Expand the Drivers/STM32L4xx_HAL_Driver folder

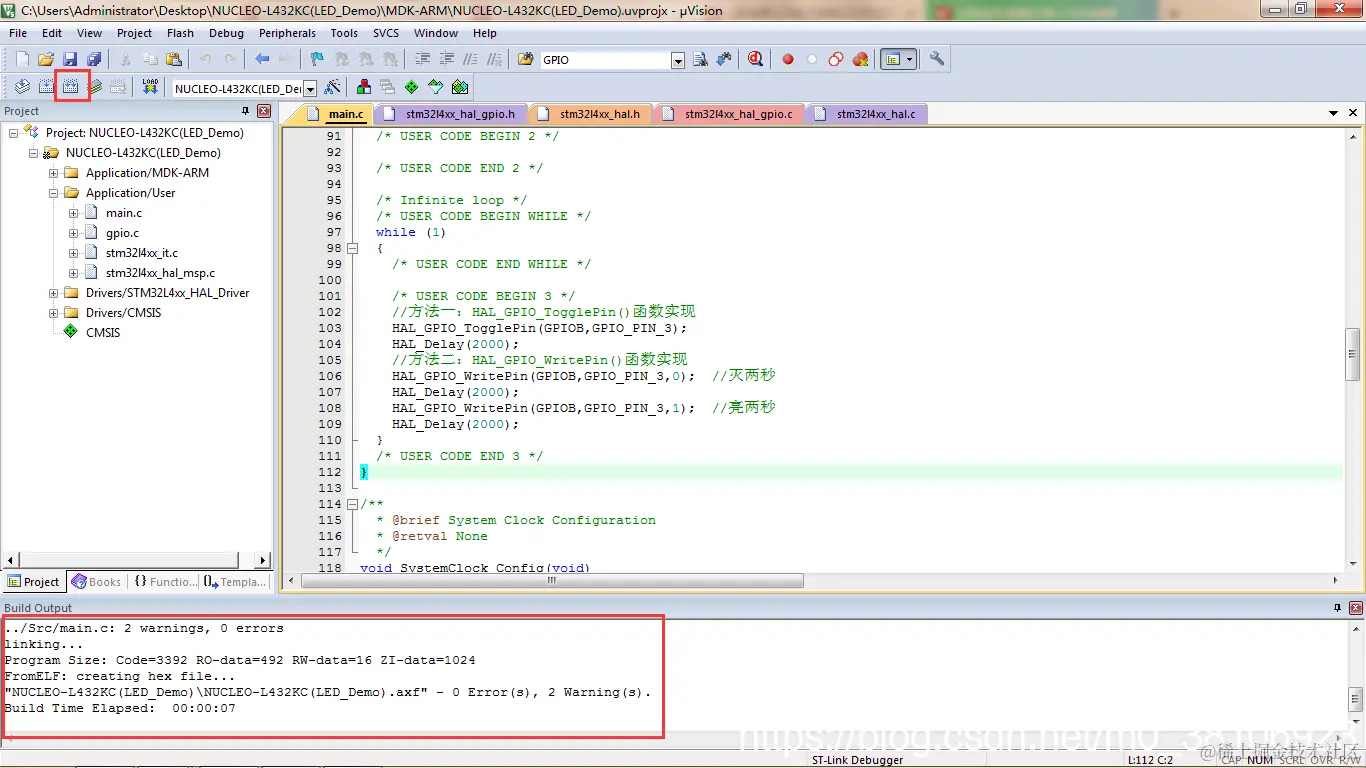click(54, 293)
